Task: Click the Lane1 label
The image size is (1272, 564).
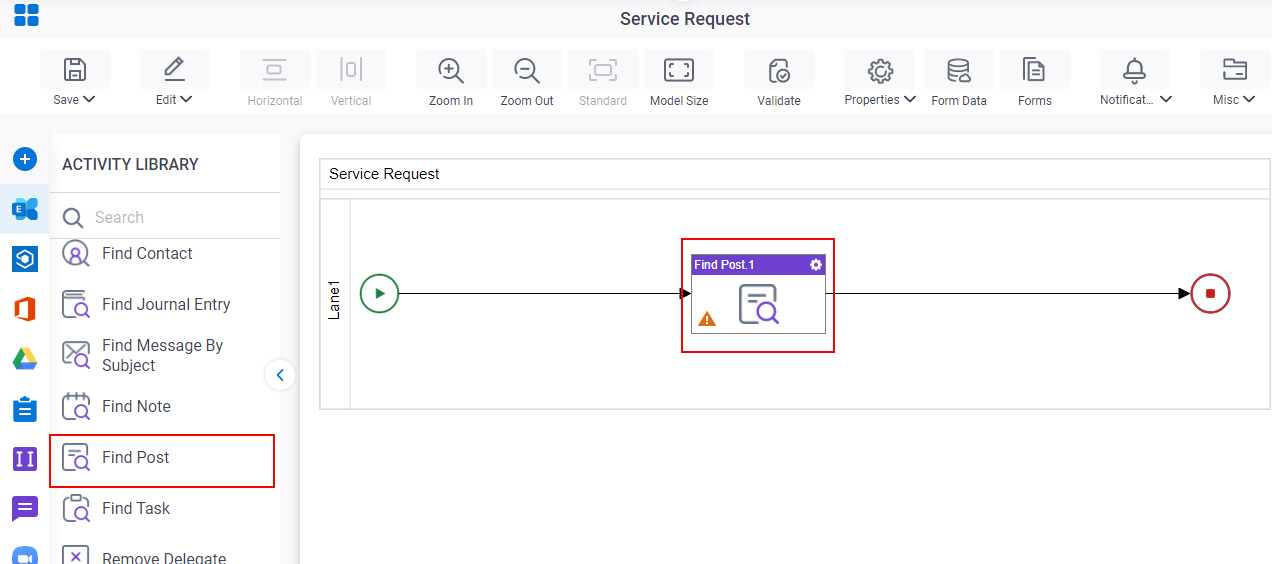Action: tap(335, 300)
